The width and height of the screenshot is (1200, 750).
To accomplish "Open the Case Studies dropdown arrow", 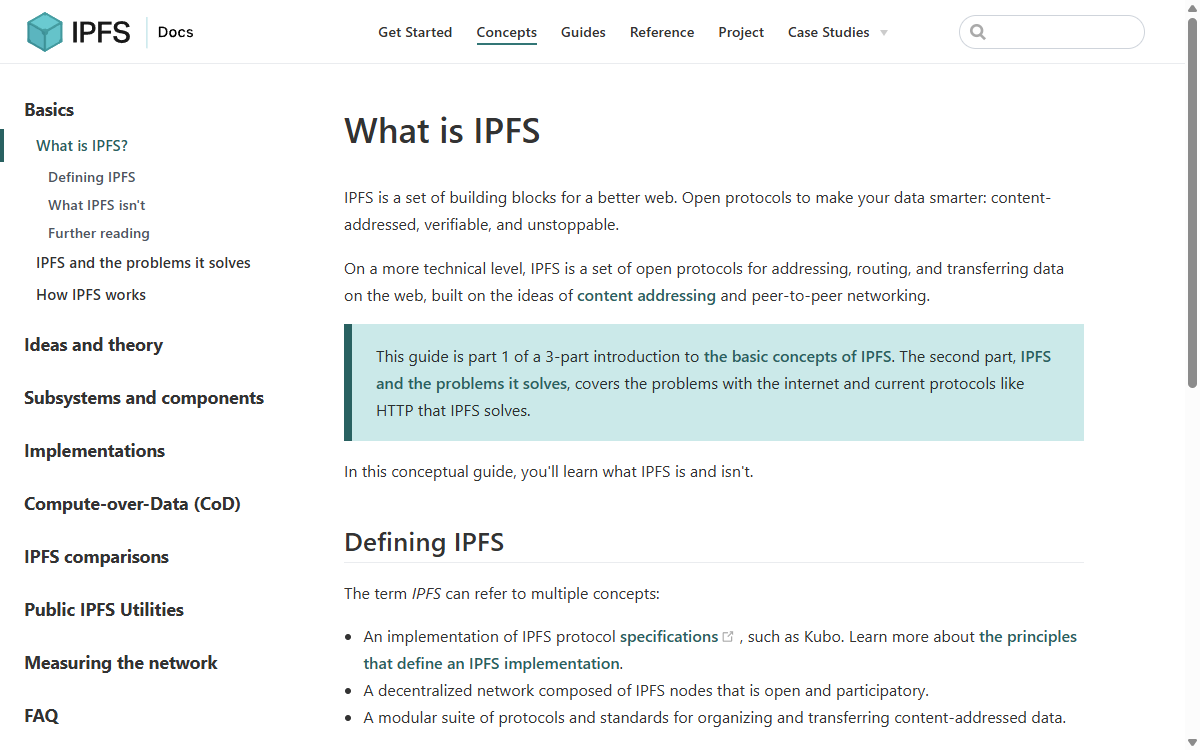I will (x=884, y=33).
